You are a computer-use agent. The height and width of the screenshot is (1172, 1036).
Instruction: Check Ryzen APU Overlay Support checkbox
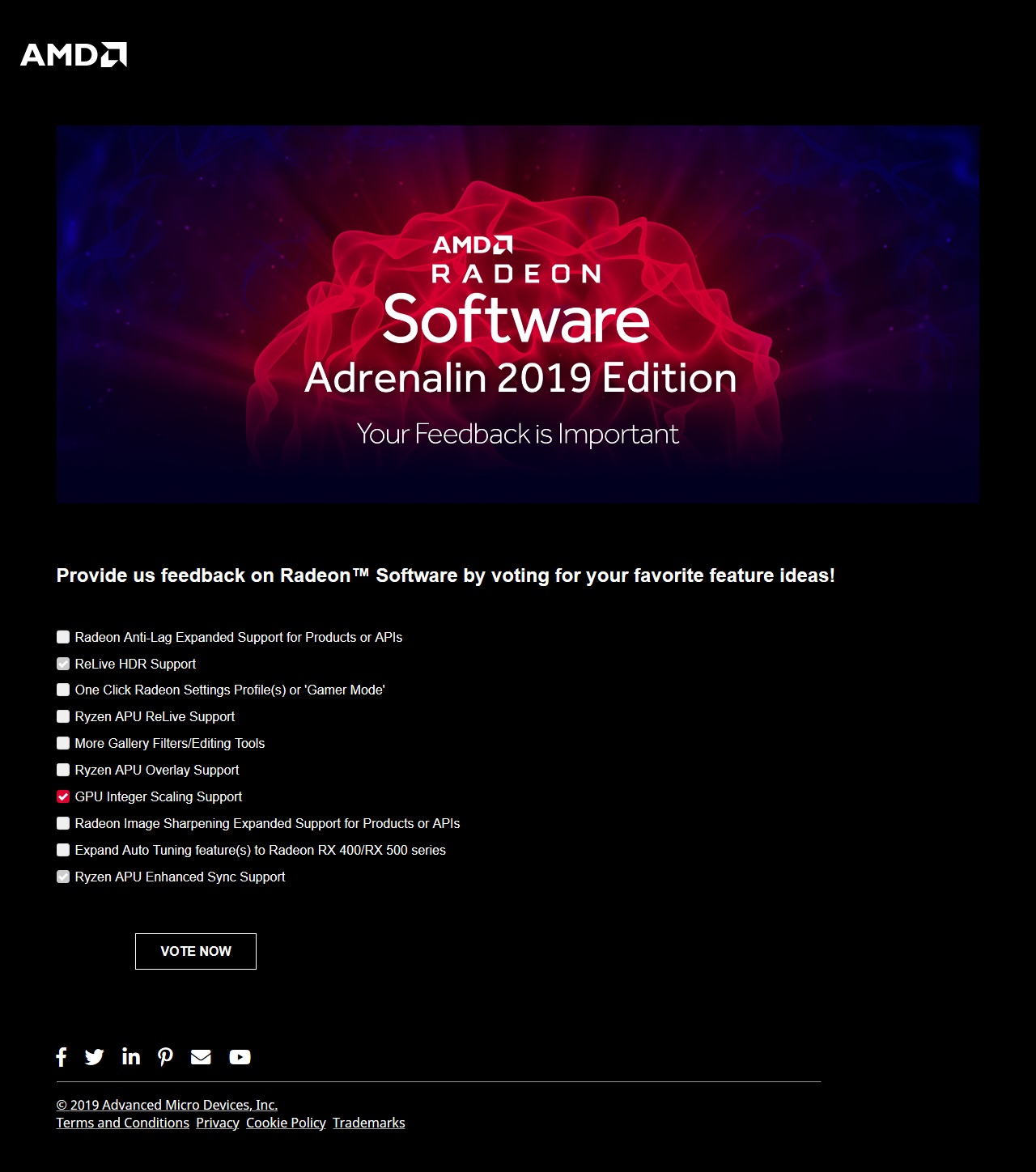63,770
